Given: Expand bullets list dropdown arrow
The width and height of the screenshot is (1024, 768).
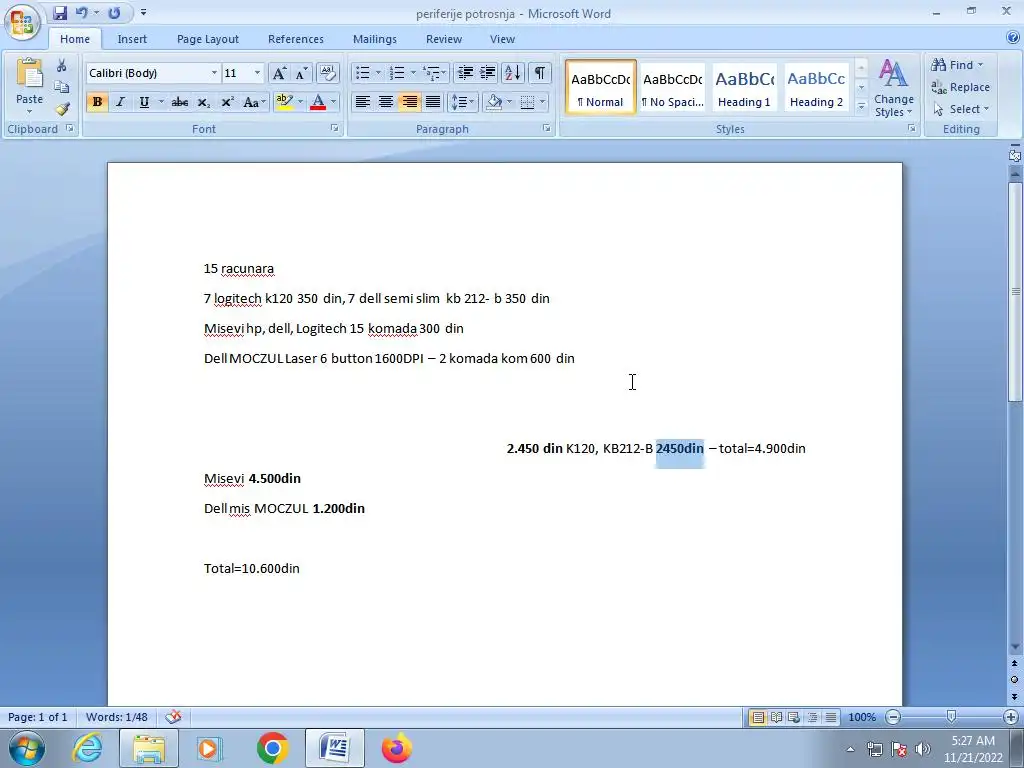Looking at the screenshot, I should click(377, 72).
